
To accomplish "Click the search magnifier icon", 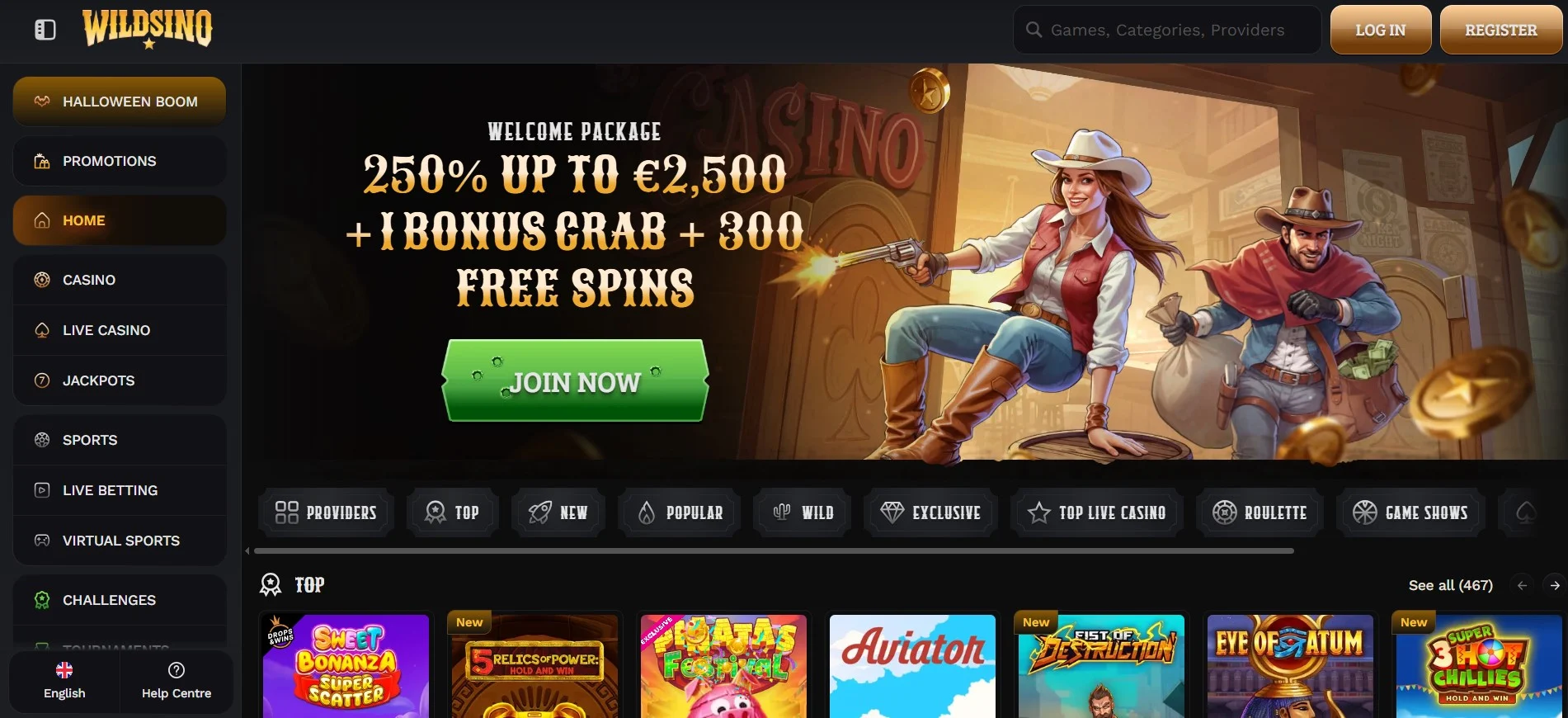I will pyautogui.click(x=1034, y=30).
